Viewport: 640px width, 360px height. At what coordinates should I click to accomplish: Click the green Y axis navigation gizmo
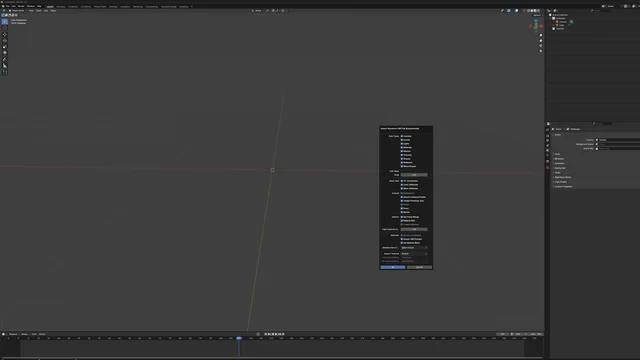point(536,27)
